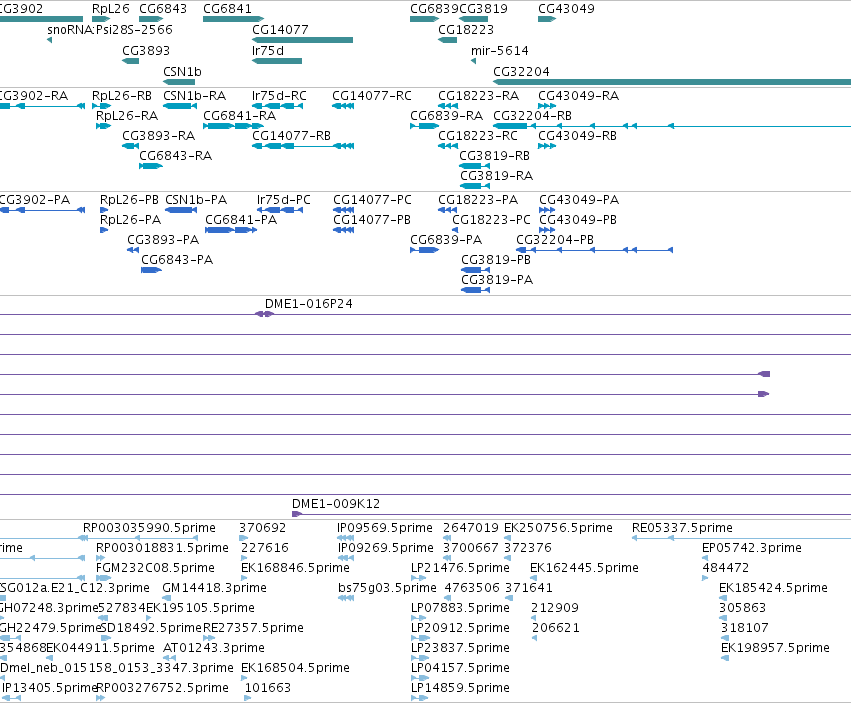Screen dimensions: 851x703
Task: Select EST EK168846.5prime
Action: [295, 568]
